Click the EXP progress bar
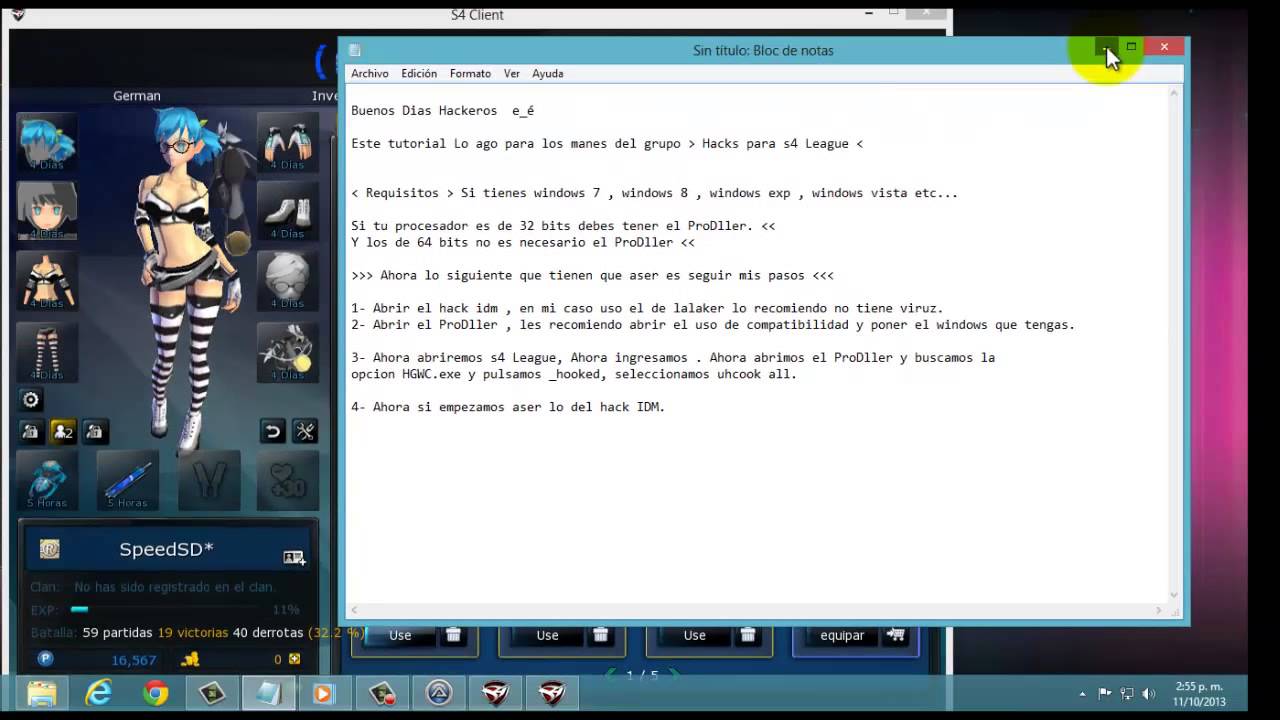Viewport: 1280px width, 720px height. [166, 609]
